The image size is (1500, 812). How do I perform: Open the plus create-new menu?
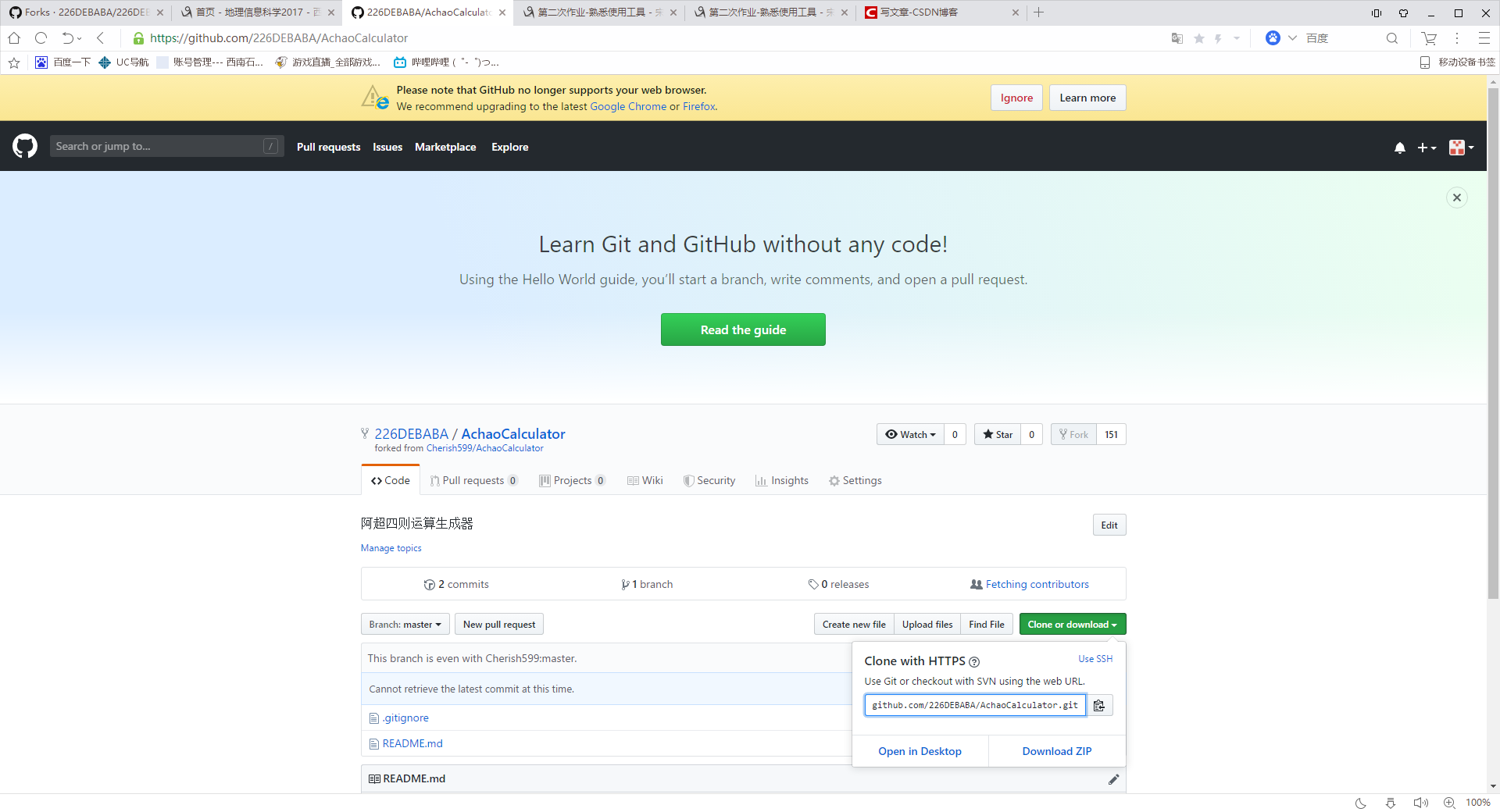tap(1427, 148)
